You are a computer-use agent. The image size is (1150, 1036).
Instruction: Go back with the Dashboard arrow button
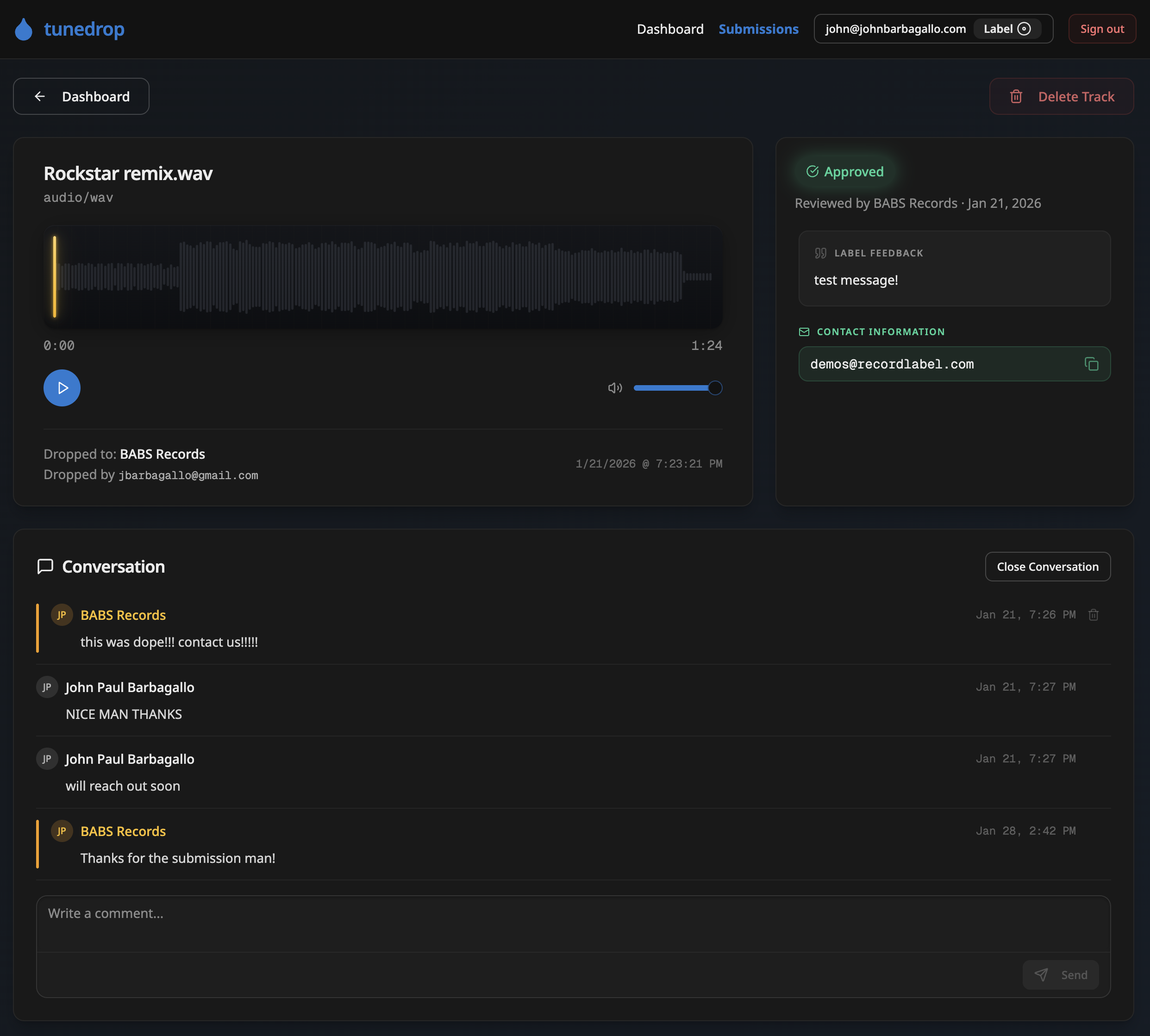click(x=81, y=97)
